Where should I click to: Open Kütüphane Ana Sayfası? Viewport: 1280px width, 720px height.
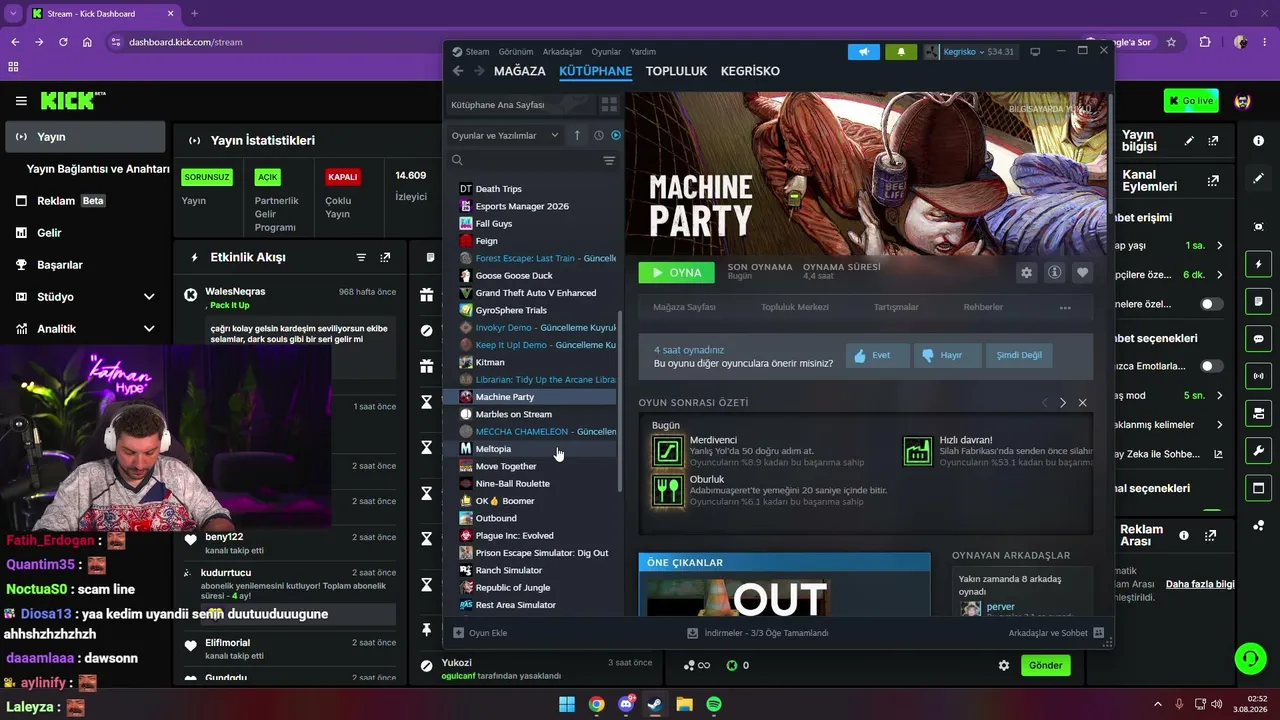(x=520, y=105)
